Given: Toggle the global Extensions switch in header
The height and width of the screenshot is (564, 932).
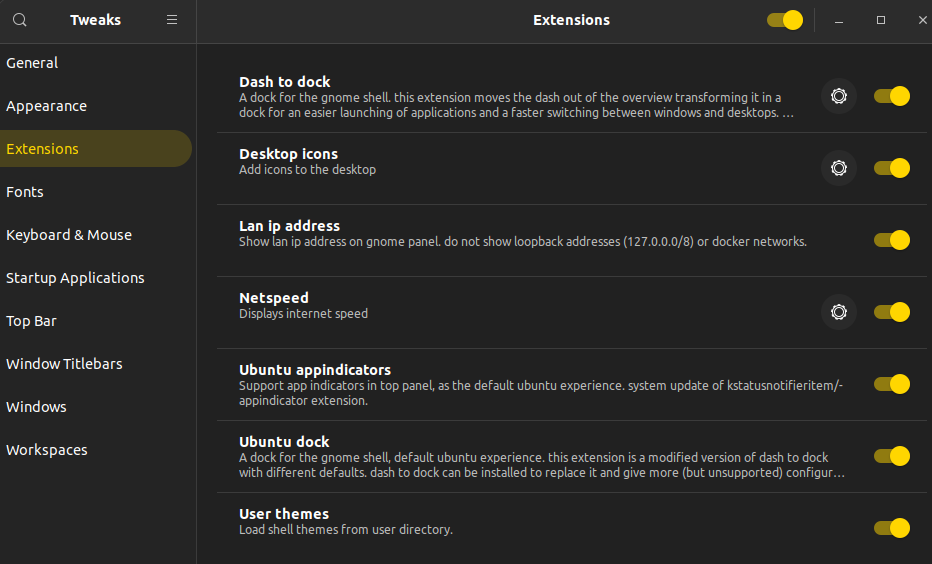Looking at the screenshot, I should click(785, 20).
